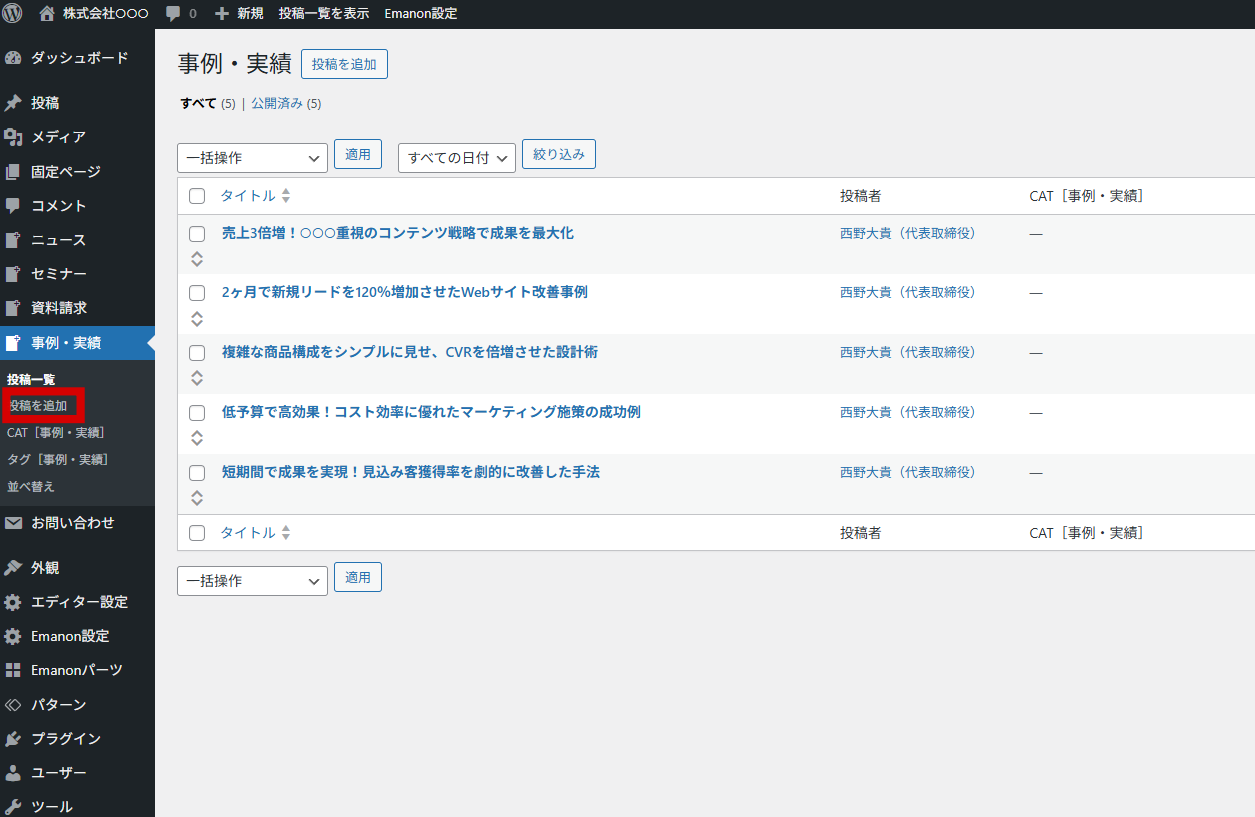Click reorder arrows under 2ヶ月で新規リード row
Screen dimensions: 1255x817
(197, 319)
